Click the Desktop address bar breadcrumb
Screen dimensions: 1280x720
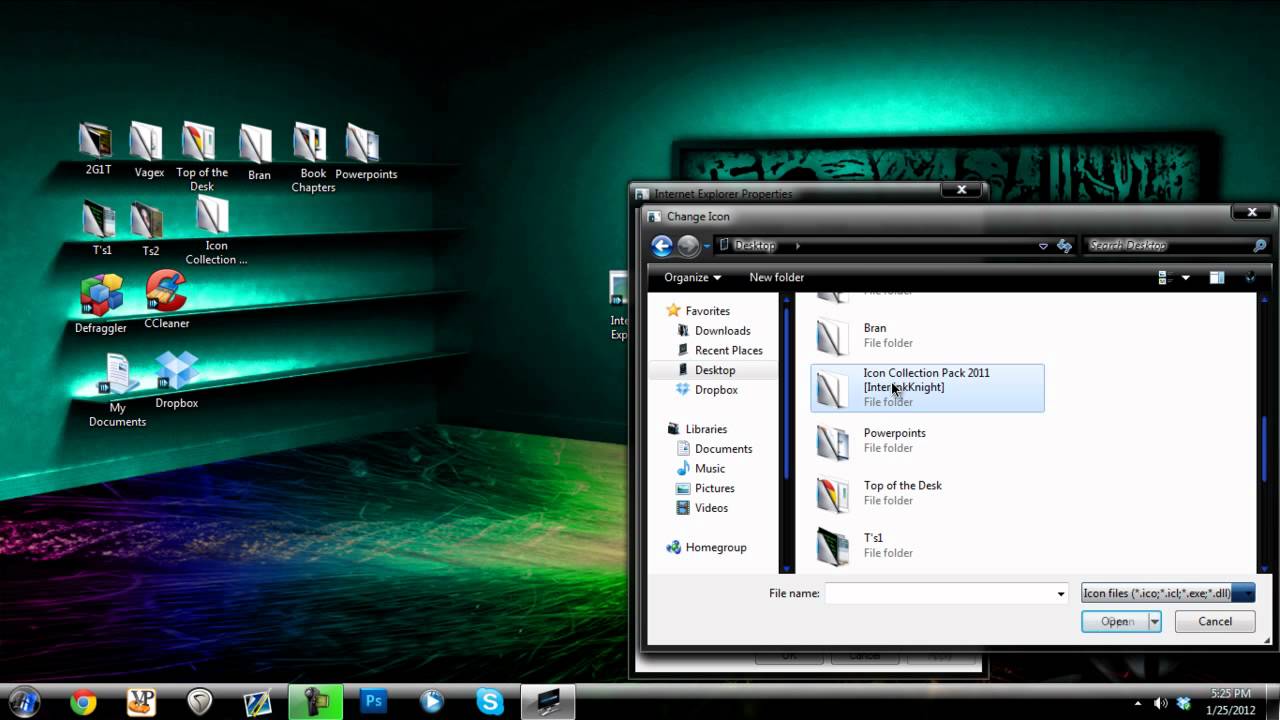[754, 245]
